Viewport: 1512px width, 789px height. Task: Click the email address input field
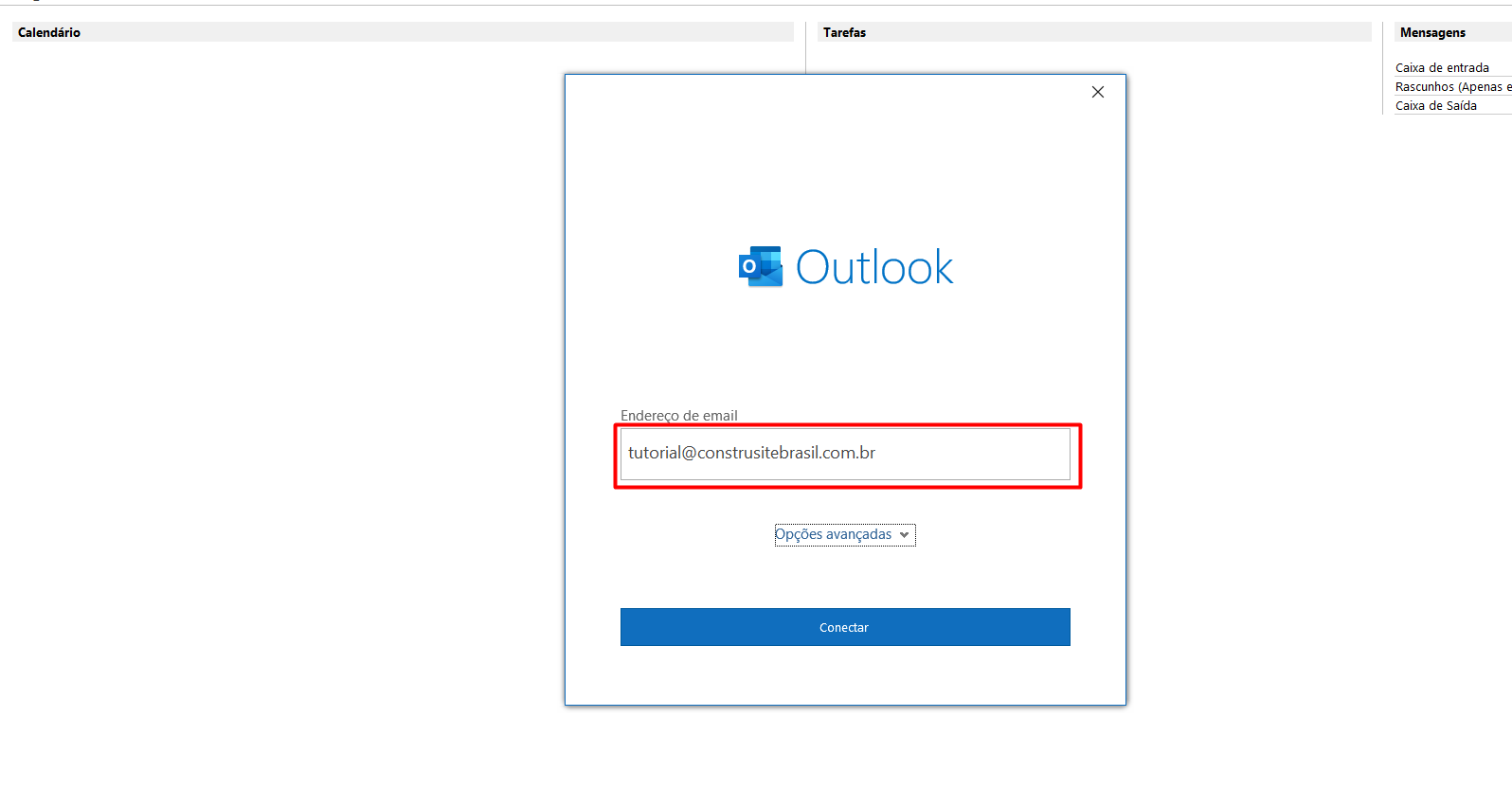[845, 454]
